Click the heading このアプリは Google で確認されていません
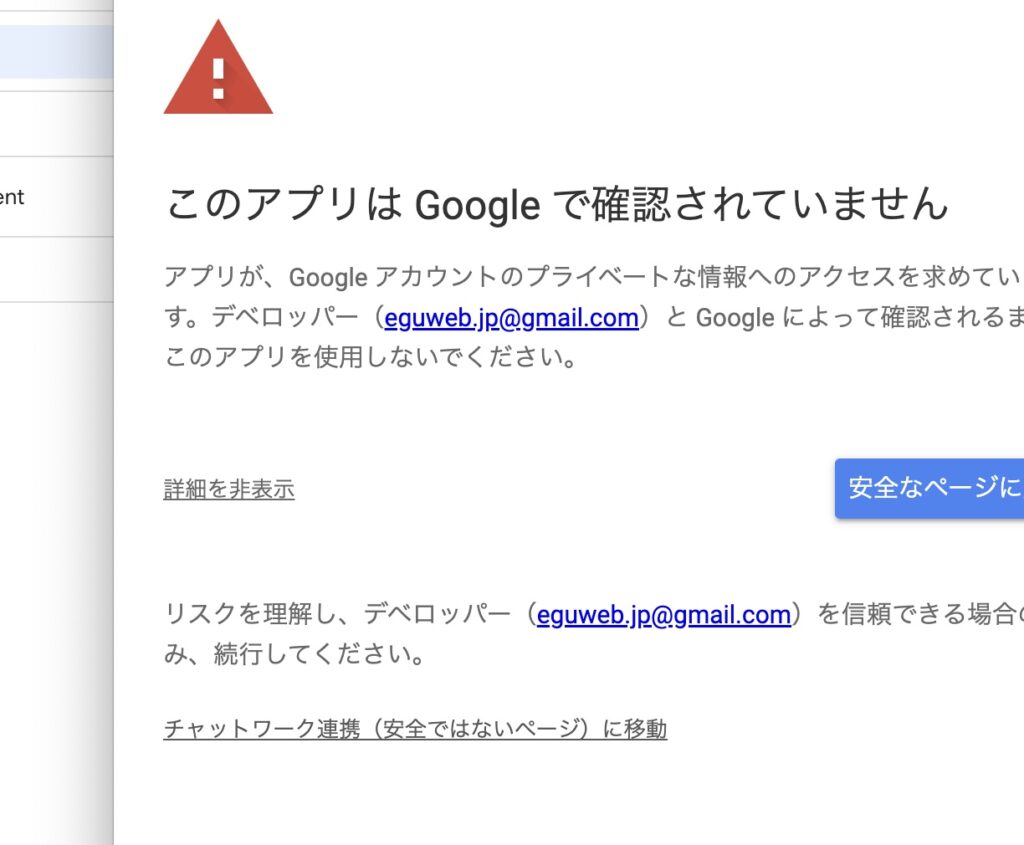 [556, 205]
